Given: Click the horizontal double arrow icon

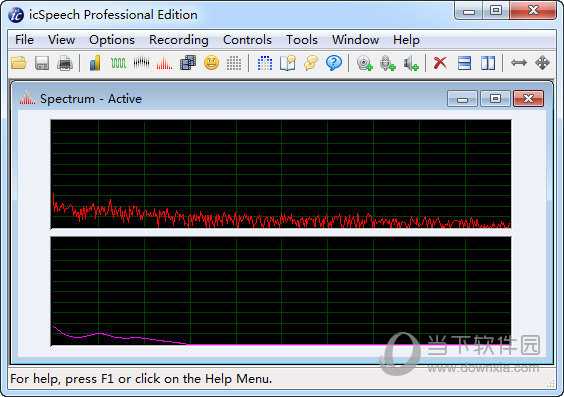Looking at the screenshot, I should tap(519, 63).
